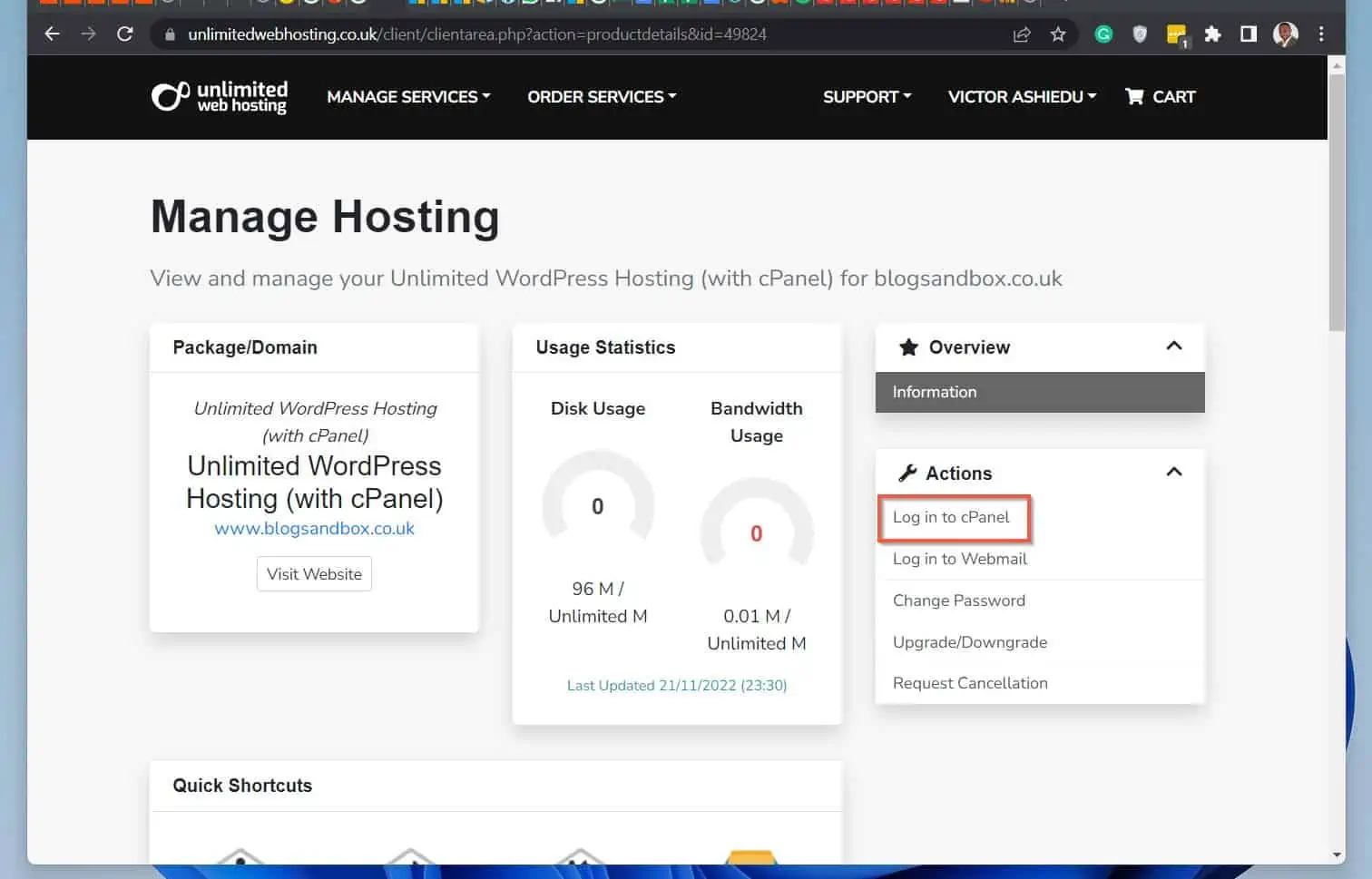Open the Extensions puzzle piece menu
Screen dimensions: 1372x879
pyautogui.click(x=1212, y=34)
